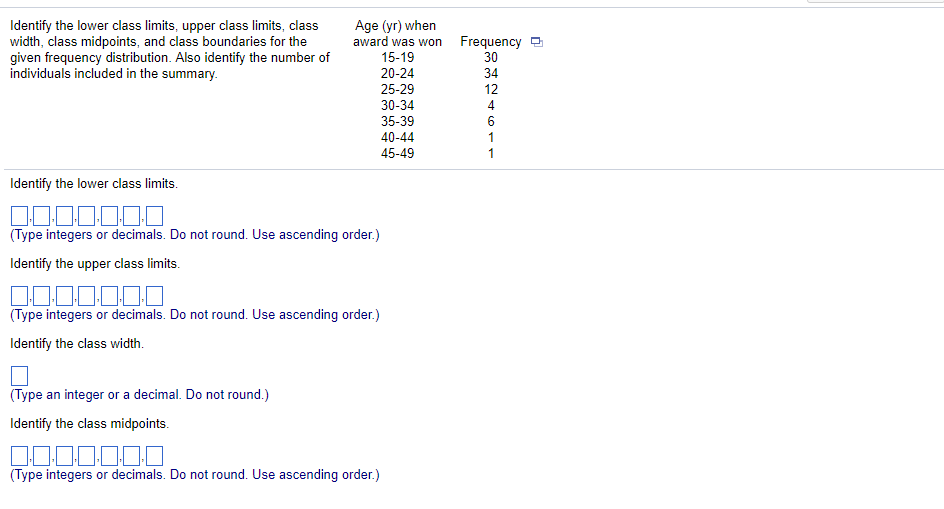Select the second class midpoints input box
Image resolution: width=944 pixels, height=509 pixels.
[42, 456]
